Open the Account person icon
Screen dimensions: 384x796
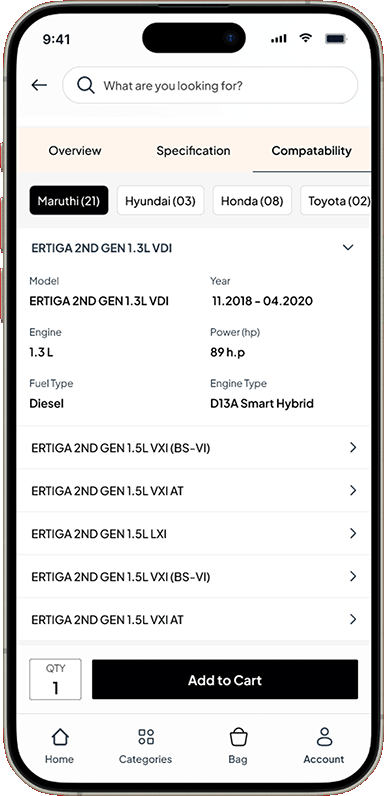point(324,737)
